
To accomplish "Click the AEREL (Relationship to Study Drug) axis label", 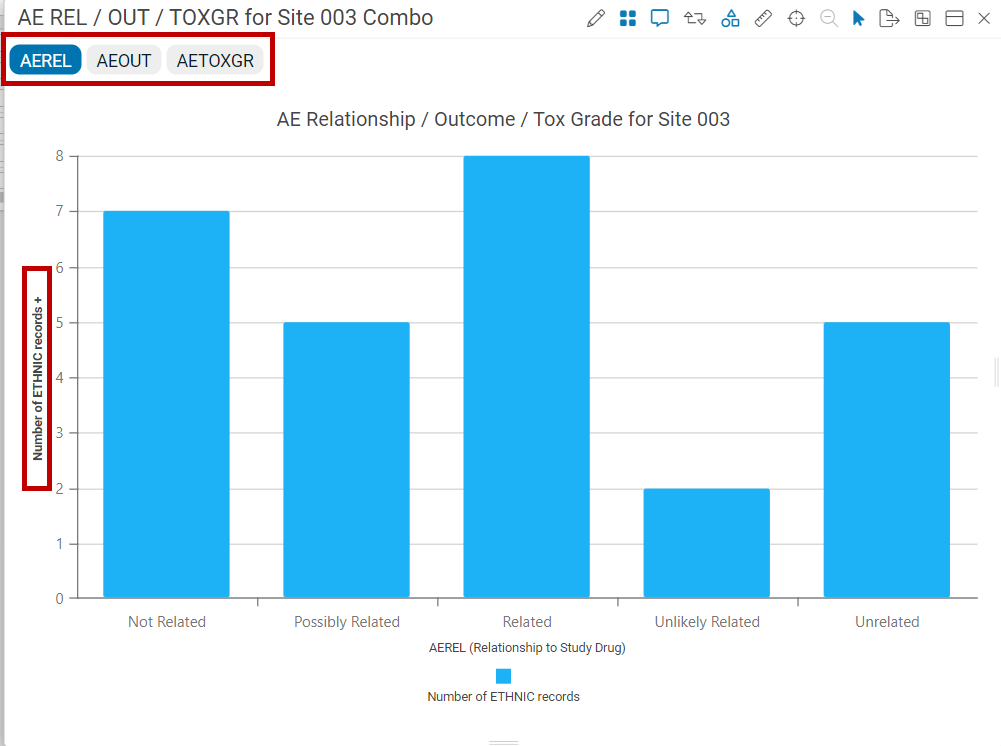I will pyautogui.click(x=527, y=648).
